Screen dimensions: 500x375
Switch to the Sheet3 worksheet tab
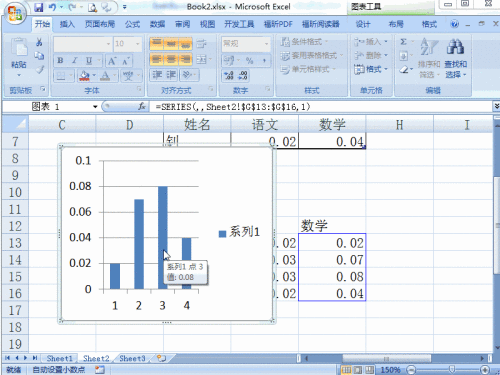(x=132, y=358)
